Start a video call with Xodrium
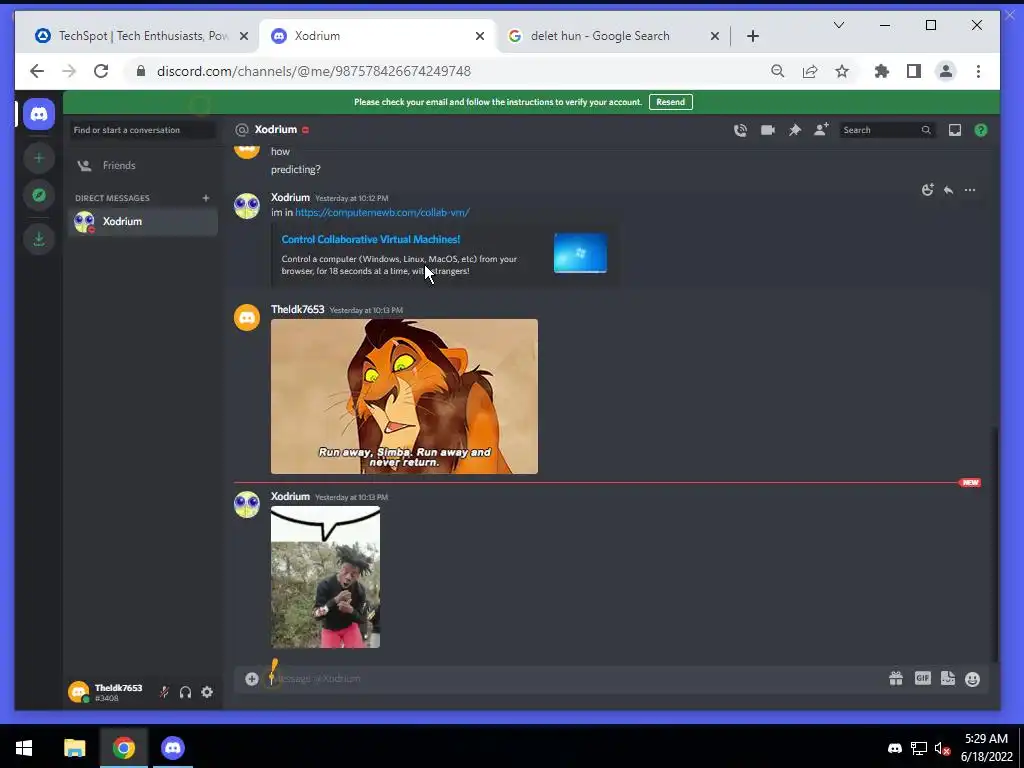 [767, 130]
